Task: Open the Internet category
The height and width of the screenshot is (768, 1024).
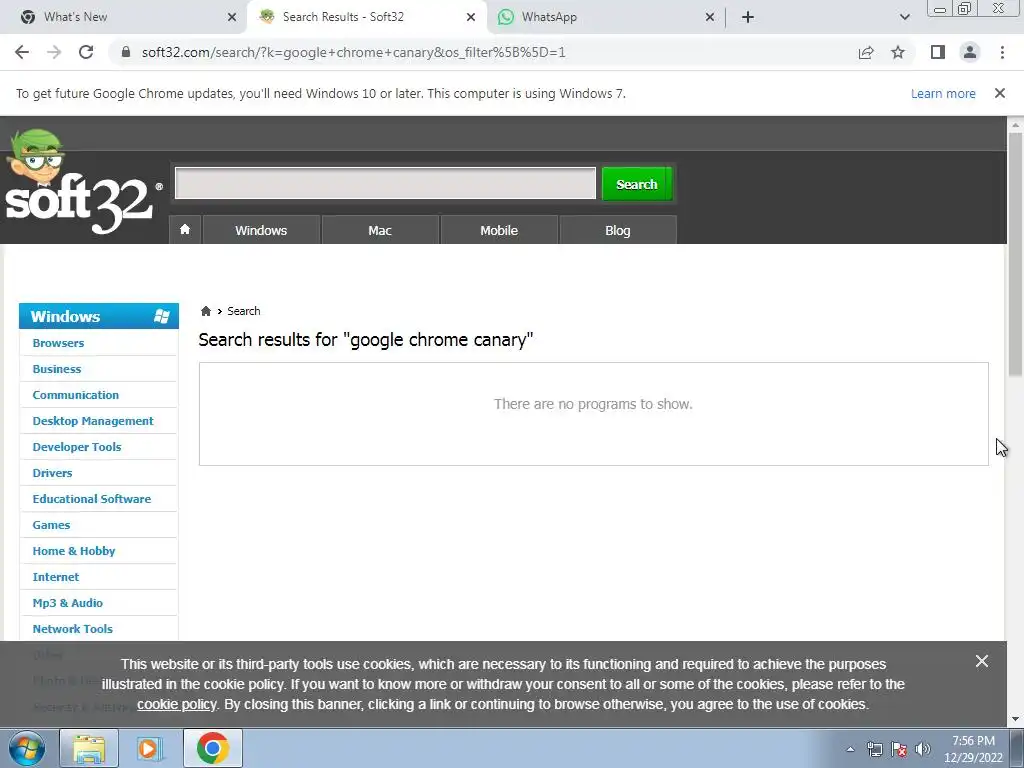Action: pyautogui.click(x=56, y=577)
